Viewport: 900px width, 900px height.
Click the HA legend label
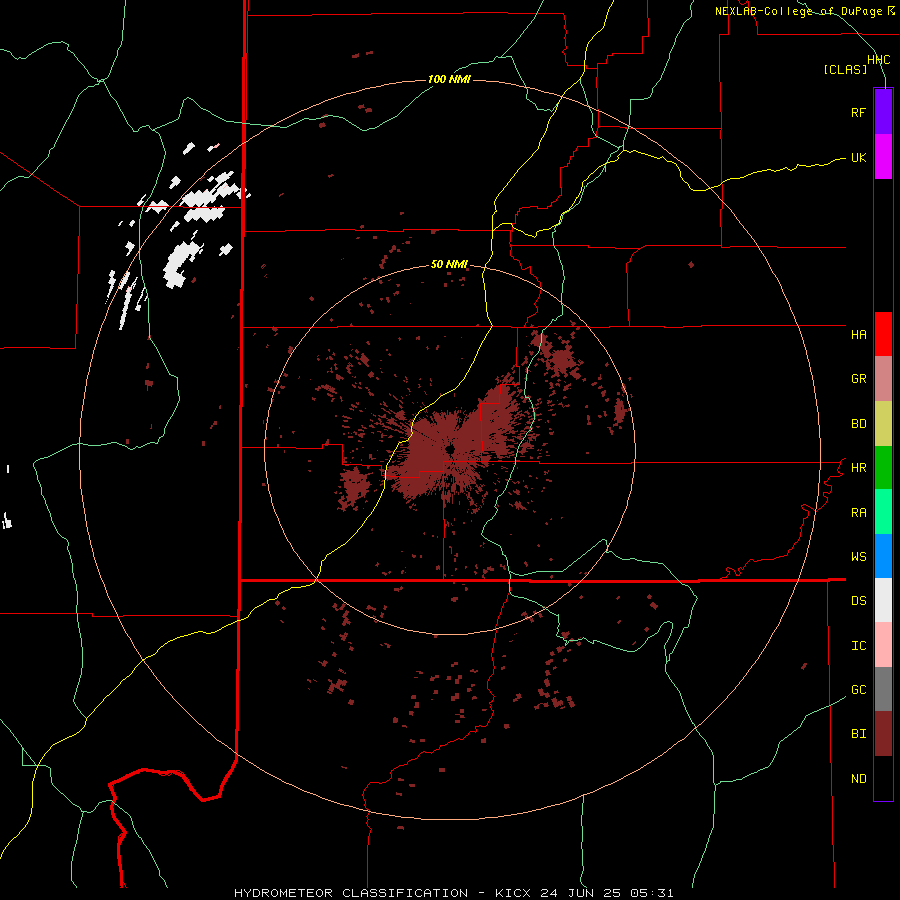(858, 334)
